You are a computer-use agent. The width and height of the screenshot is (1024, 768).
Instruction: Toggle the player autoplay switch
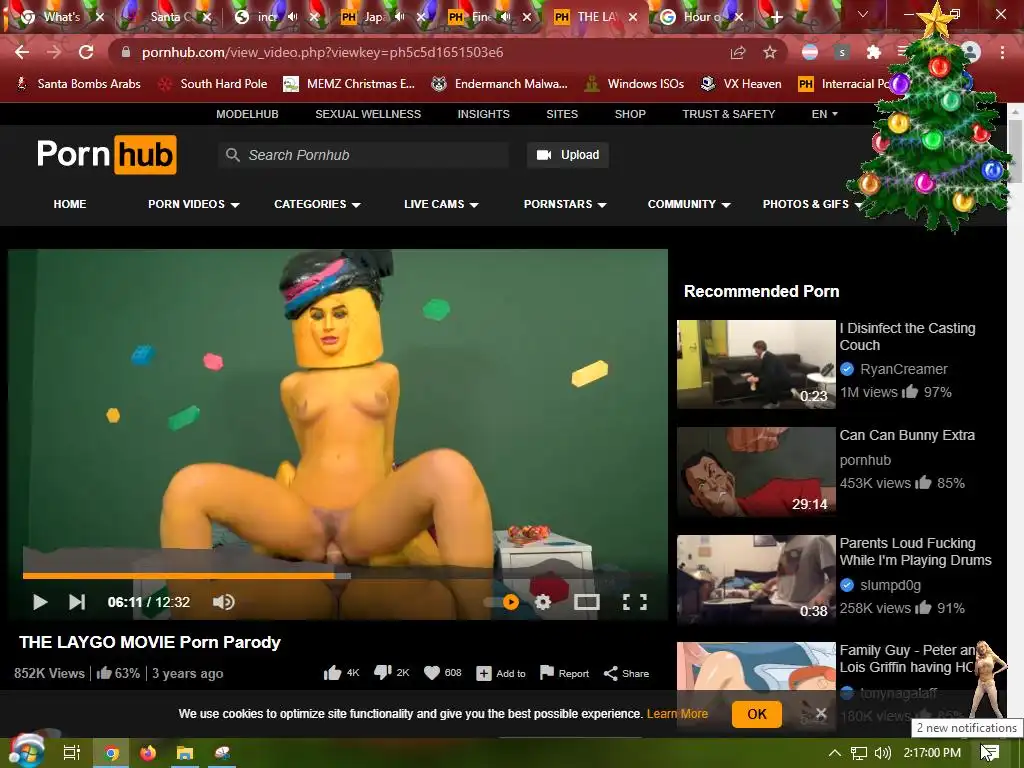[502, 601]
